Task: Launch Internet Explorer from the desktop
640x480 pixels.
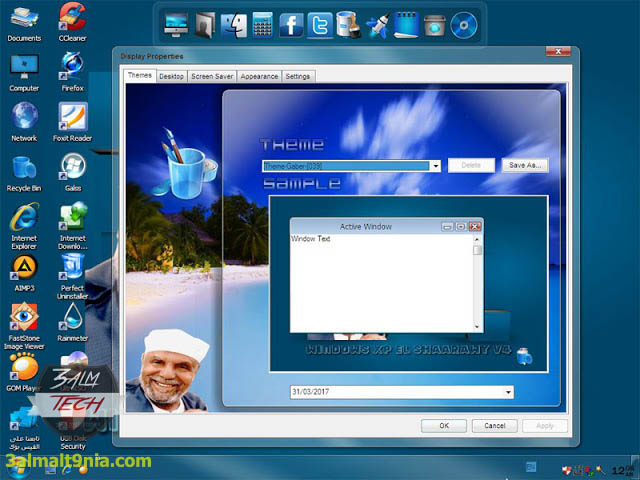Action: [x=24, y=226]
